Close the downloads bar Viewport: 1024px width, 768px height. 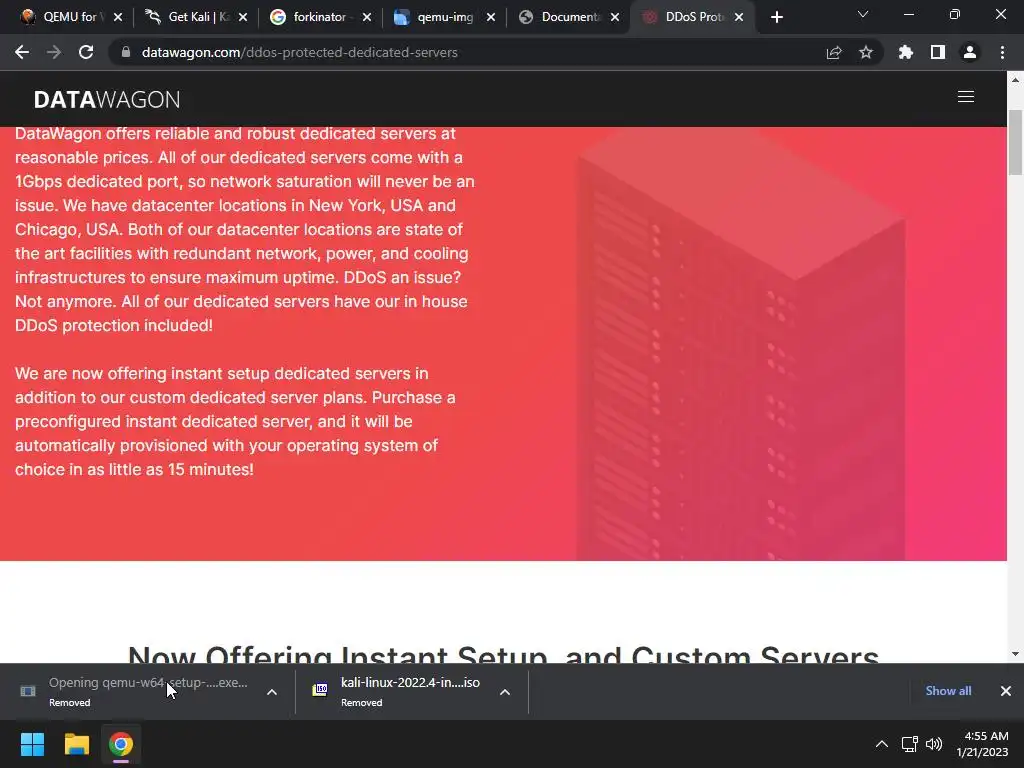point(1006,691)
